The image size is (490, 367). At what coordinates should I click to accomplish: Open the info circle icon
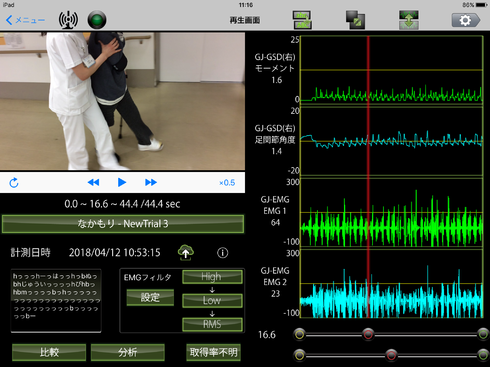tap(223, 253)
